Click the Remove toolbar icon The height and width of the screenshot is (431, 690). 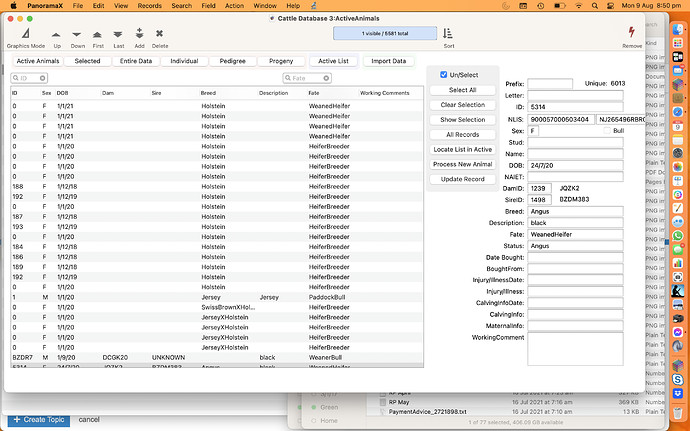pos(631,38)
